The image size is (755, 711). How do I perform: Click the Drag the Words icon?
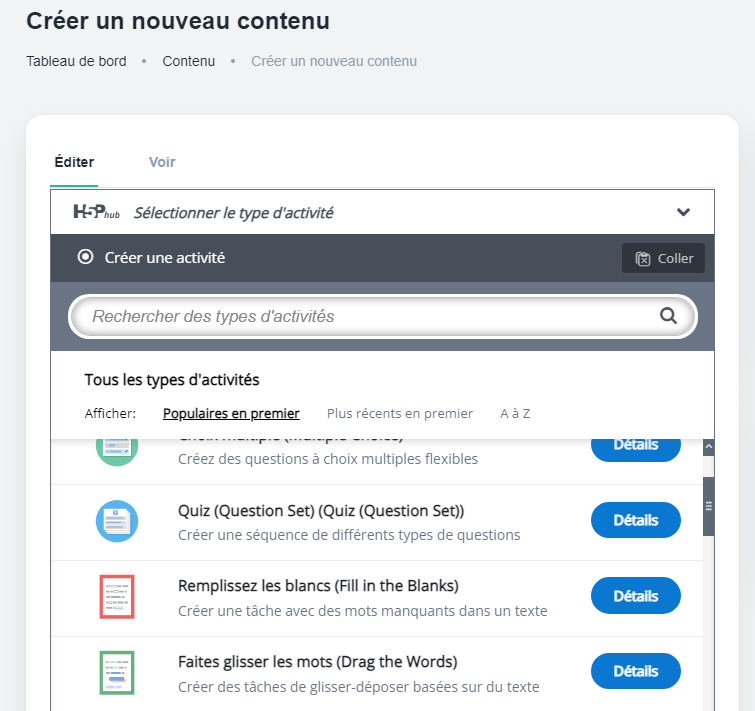coord(116,673)
